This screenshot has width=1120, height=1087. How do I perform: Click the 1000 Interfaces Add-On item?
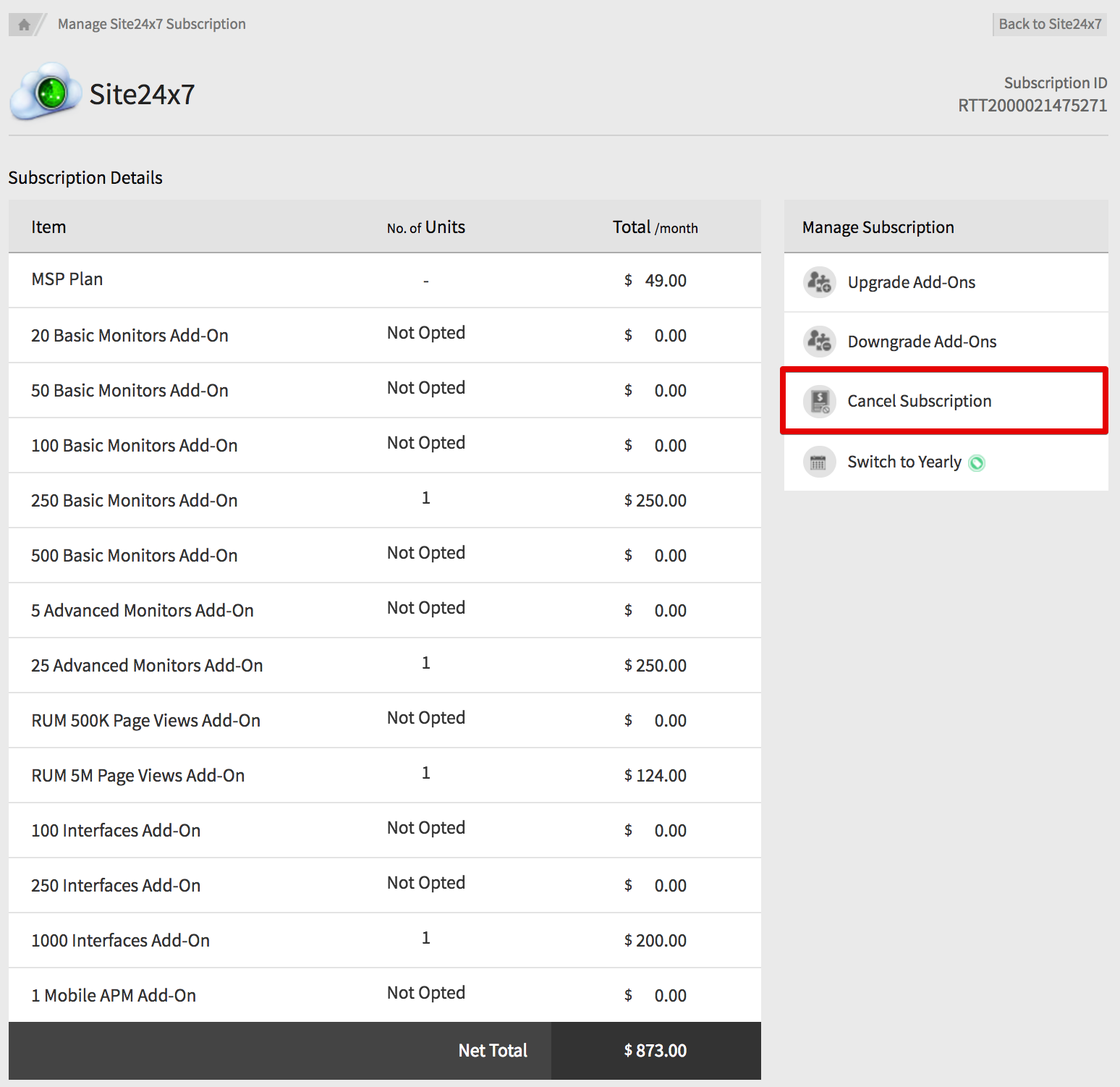[x=120, y=941]
